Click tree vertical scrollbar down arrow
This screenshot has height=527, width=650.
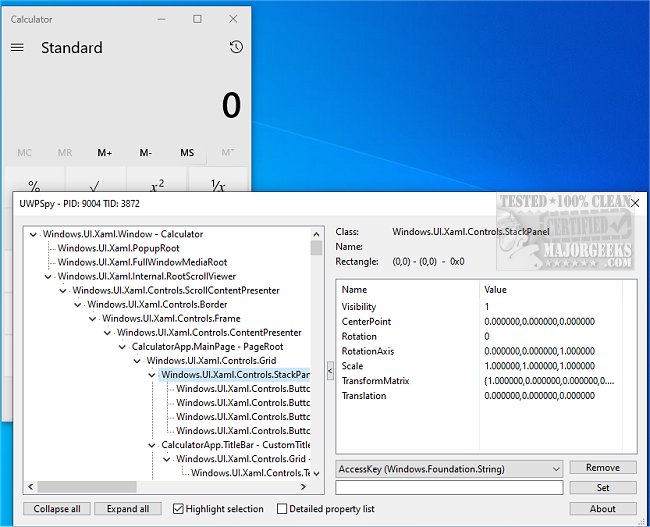pyautogui.click(x=316, y=474)
